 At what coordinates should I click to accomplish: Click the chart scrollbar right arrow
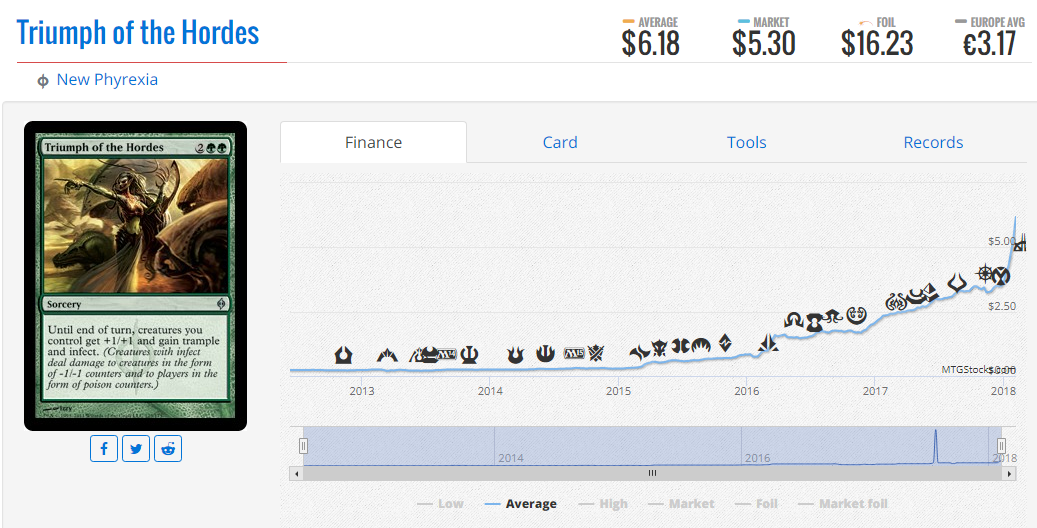[1010, 473]
